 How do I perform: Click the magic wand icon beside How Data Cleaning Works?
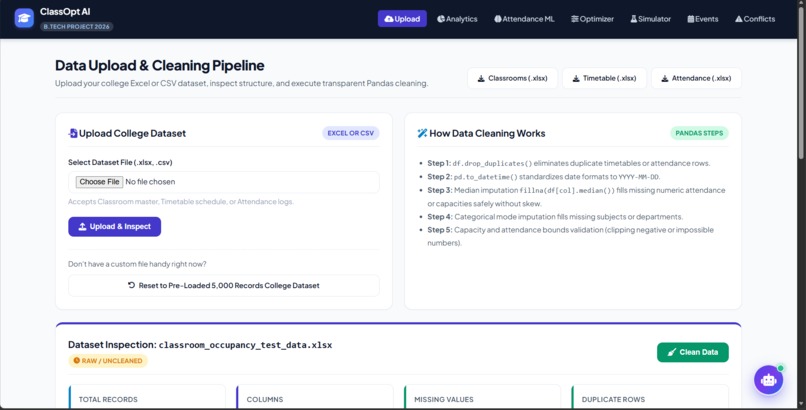[422, 133]
